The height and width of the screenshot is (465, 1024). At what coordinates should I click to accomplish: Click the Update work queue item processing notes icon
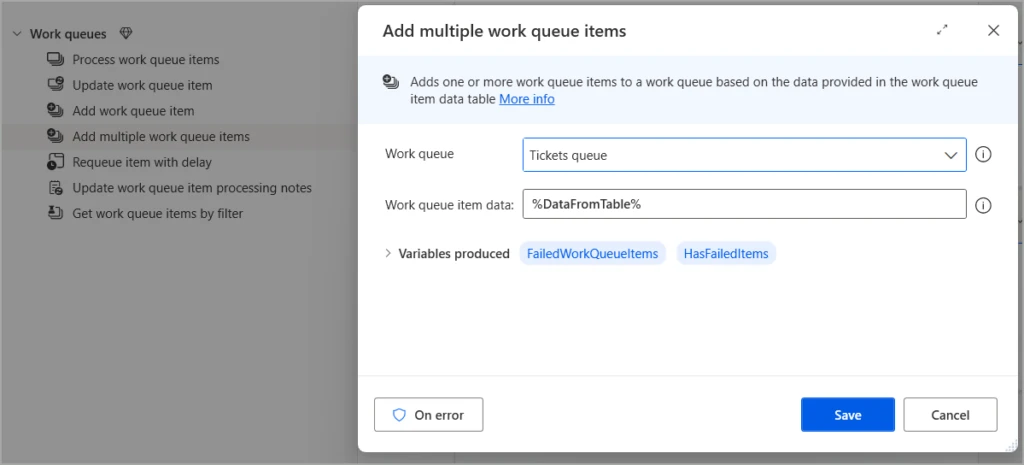pyautogui.click(x=55, y=188)
